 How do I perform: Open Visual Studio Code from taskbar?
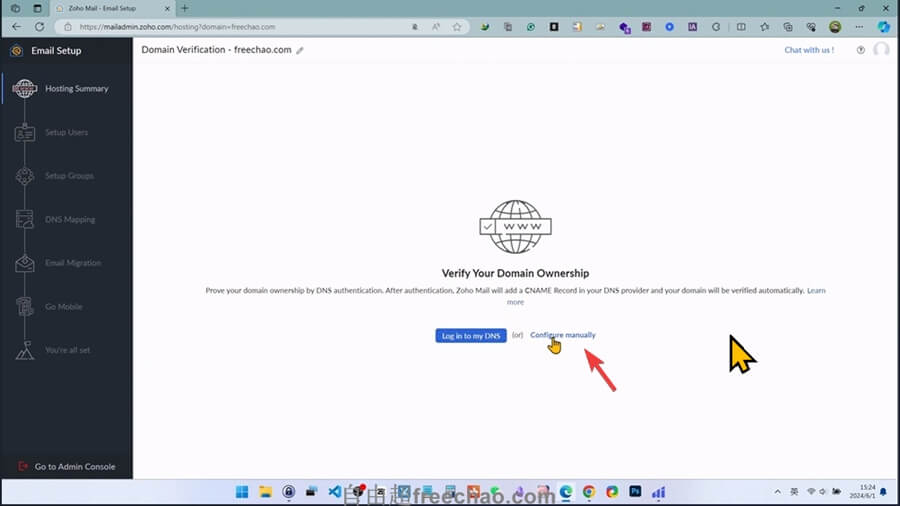[334, 492]
